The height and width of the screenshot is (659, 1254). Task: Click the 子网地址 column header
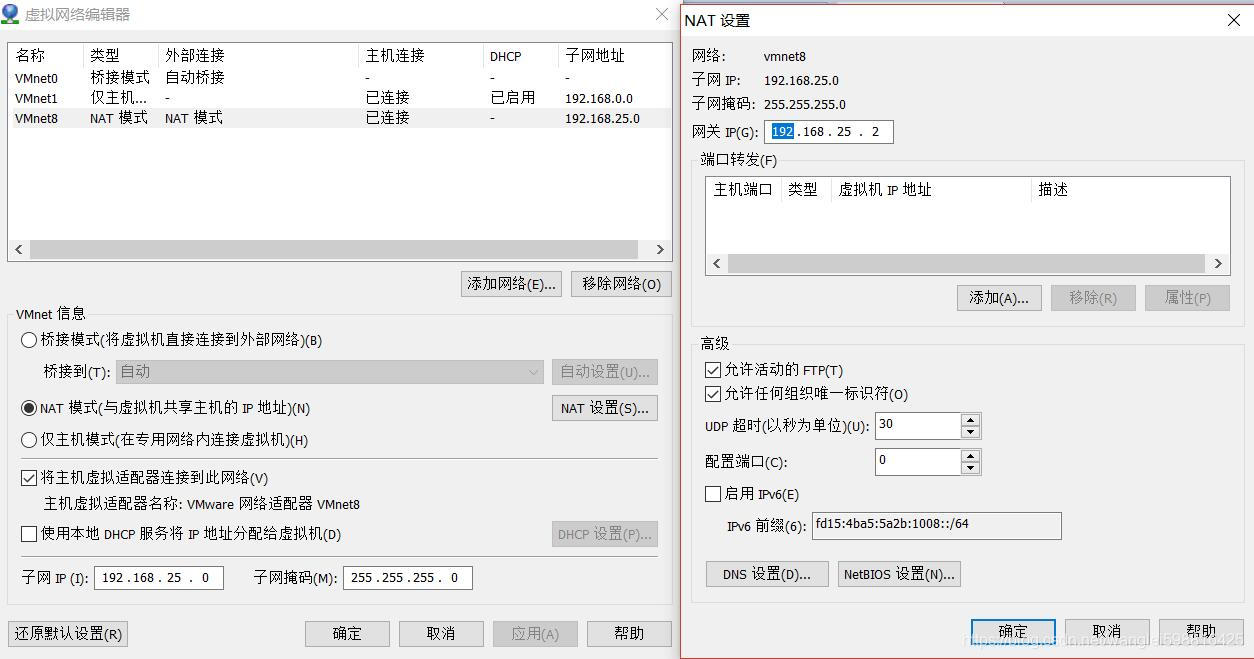click(x=595, y=56)
